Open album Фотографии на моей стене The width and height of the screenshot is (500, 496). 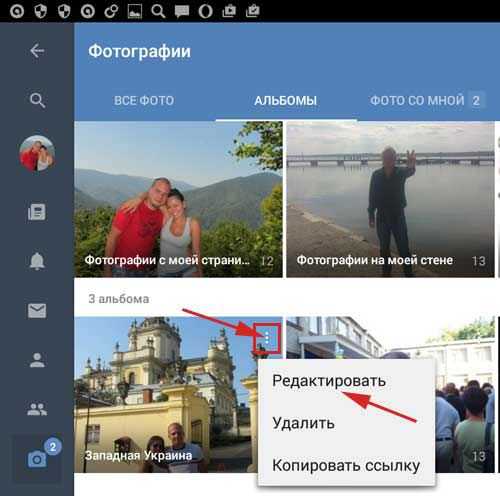pos(390,199)
